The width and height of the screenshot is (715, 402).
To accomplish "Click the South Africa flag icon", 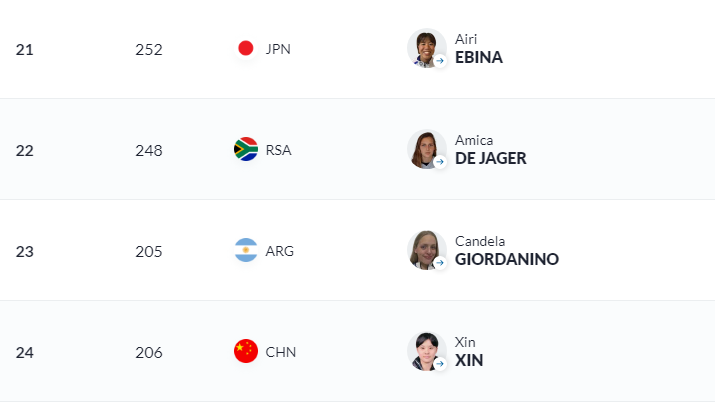I will coord(246,149).
